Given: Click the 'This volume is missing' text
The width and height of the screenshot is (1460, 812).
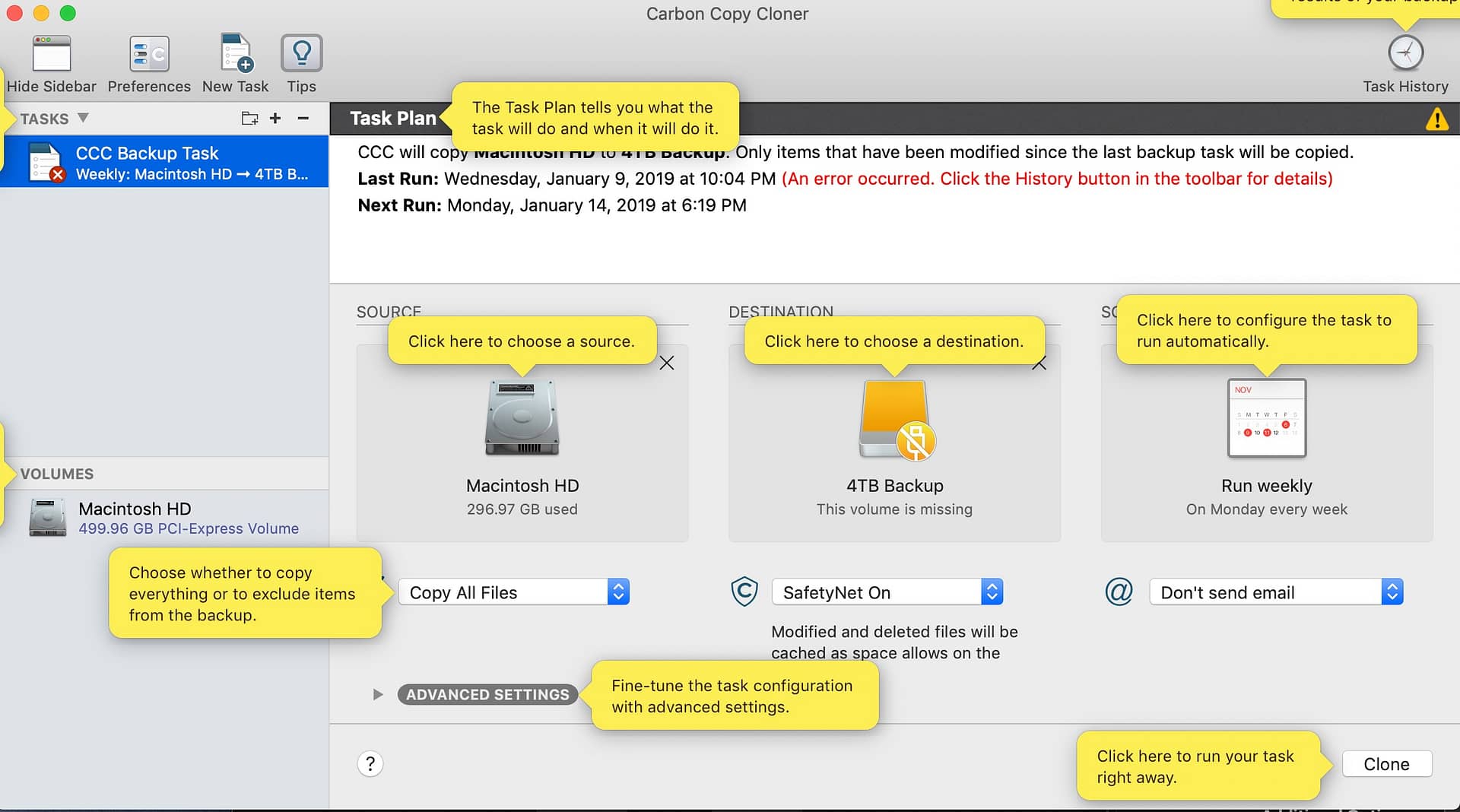Looking at the screenshot, I should pos(894,509).
